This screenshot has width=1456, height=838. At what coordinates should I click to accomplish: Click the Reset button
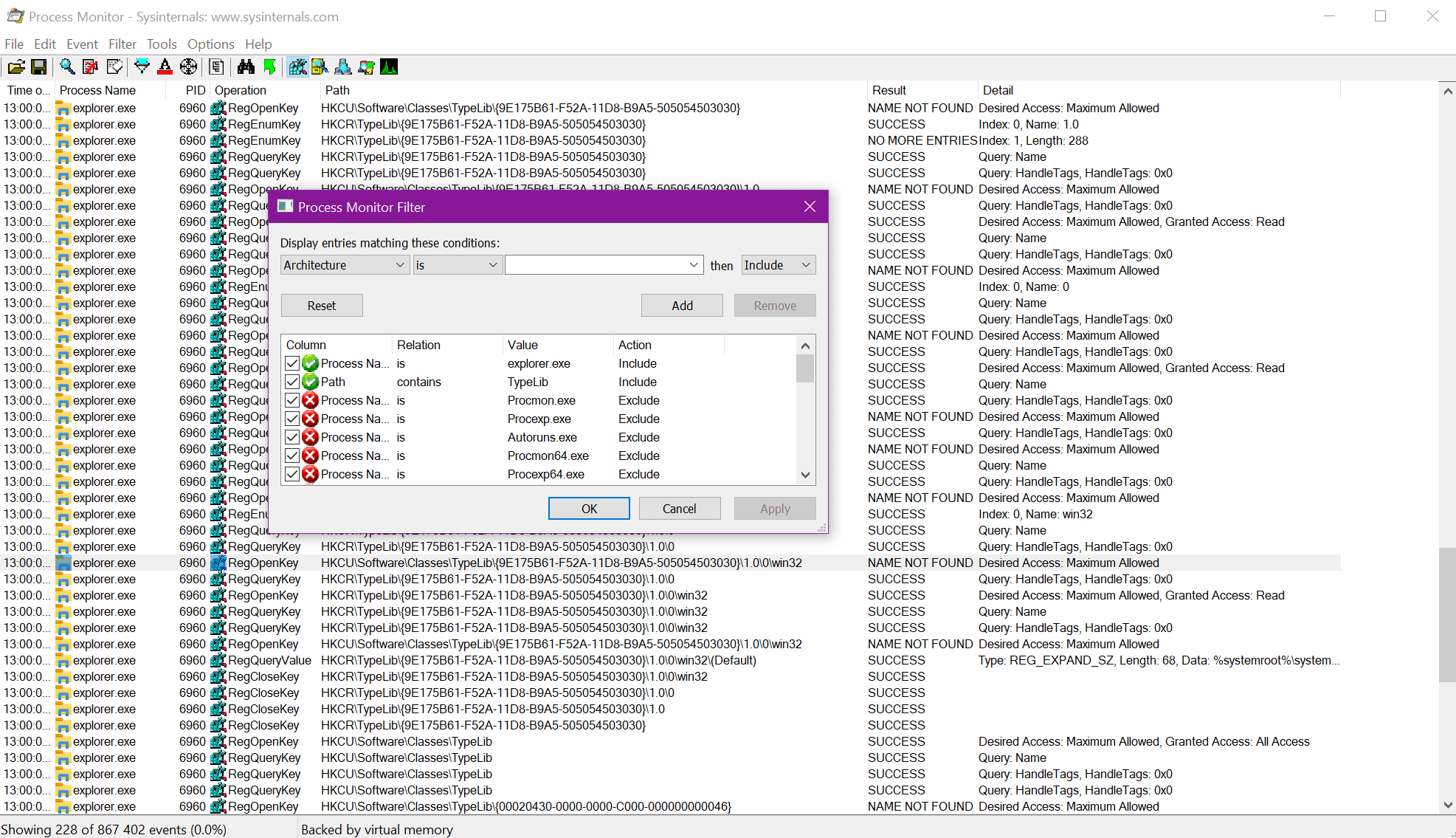(x=321, y=306)
